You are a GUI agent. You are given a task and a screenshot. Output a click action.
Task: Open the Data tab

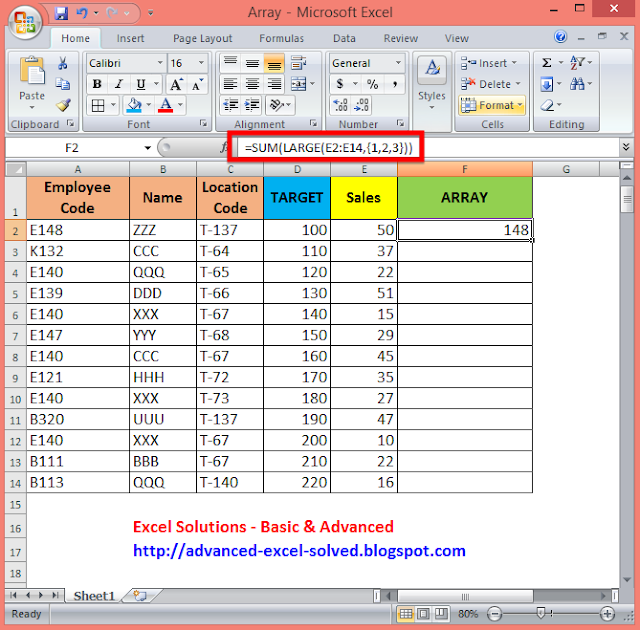pyautogui.click(x=344, y=38)
